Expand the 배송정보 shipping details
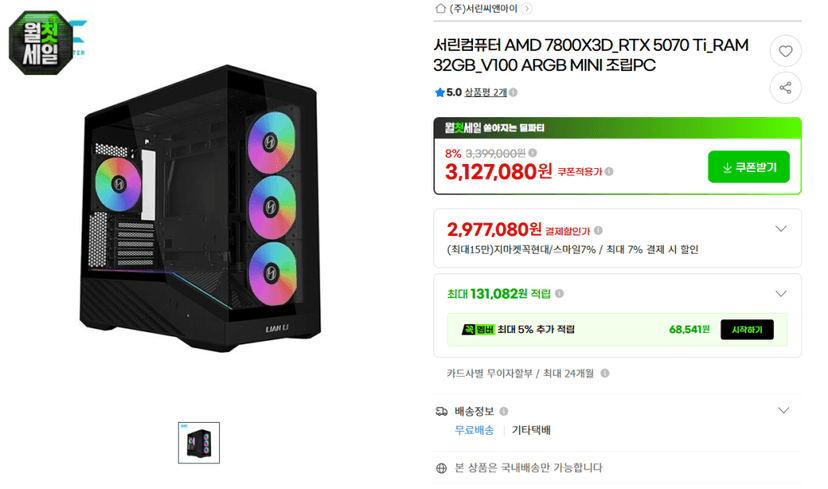This screenshot has width=828, height=489. click(784, 411)
